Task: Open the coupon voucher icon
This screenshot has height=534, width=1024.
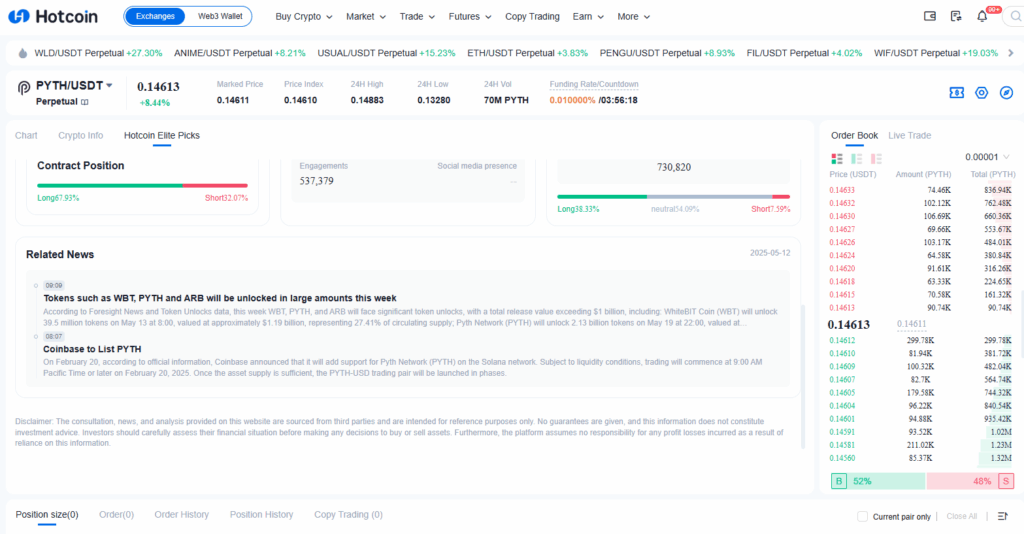Action: (957, 93)
